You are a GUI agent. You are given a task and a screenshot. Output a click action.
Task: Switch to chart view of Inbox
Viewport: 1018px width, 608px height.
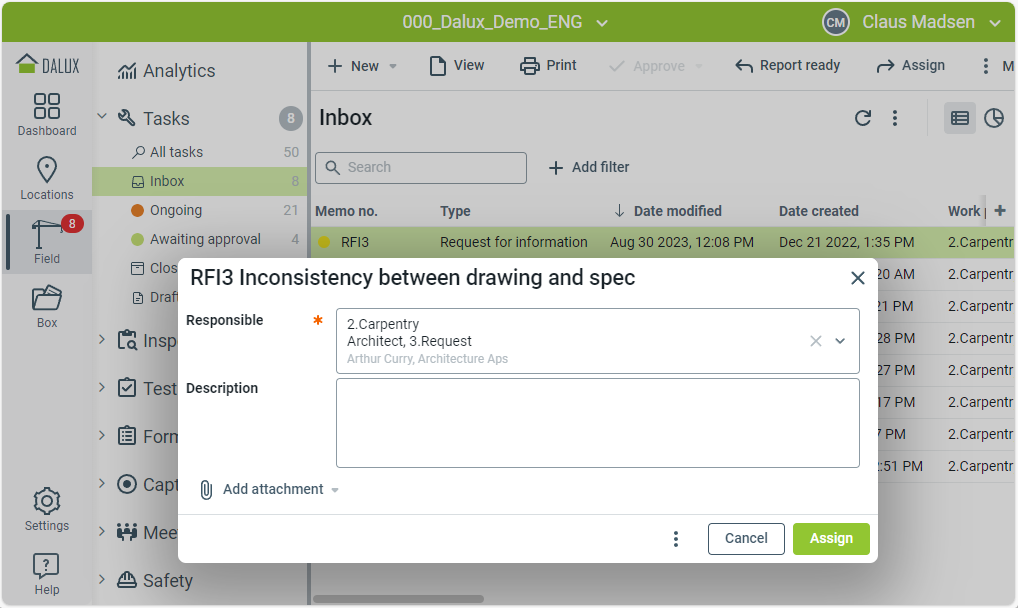(993, 118)
